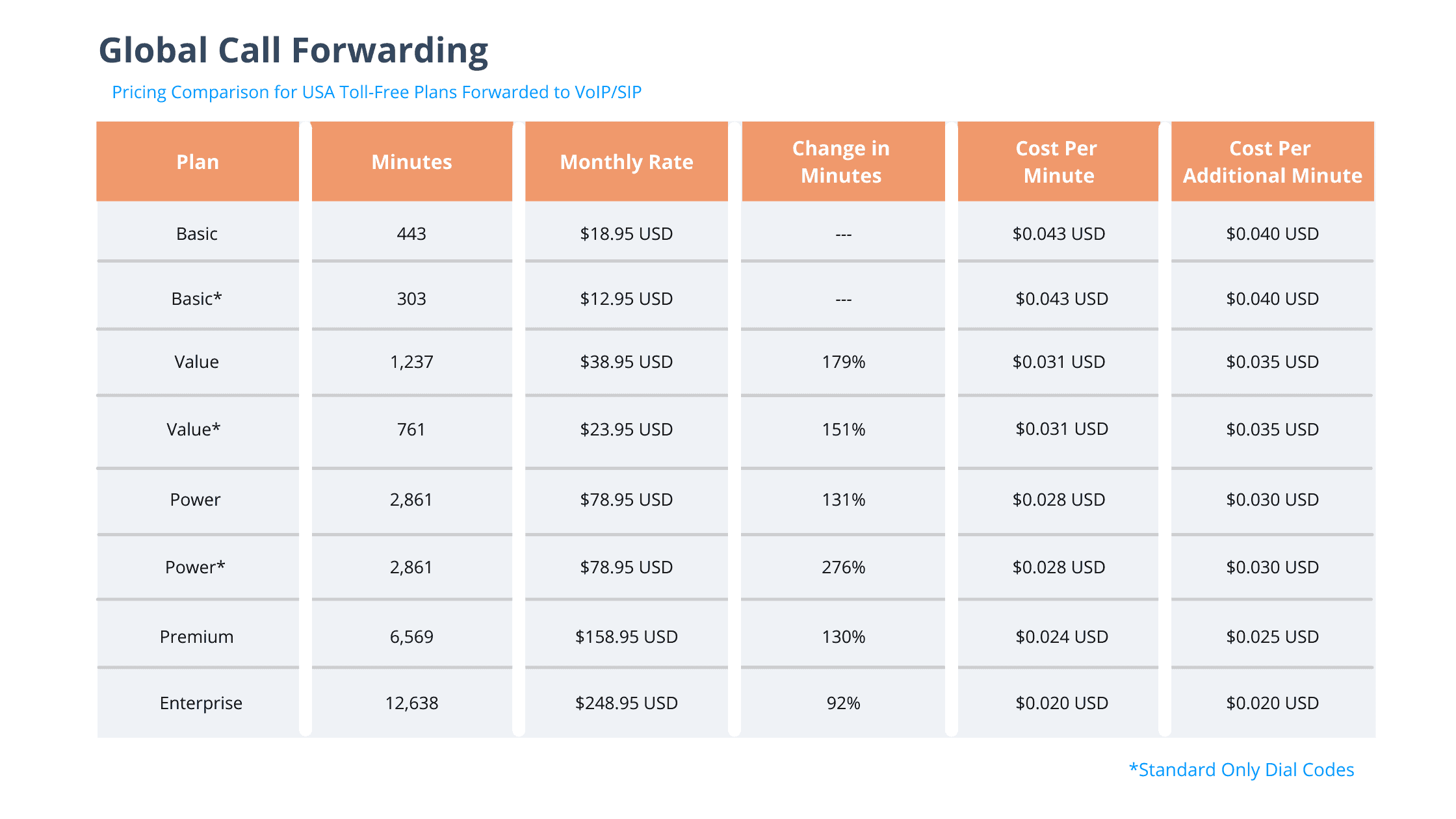Click the Global Call Forwarding title
The width and height of the screenshot is (1456, 819).
293,51
